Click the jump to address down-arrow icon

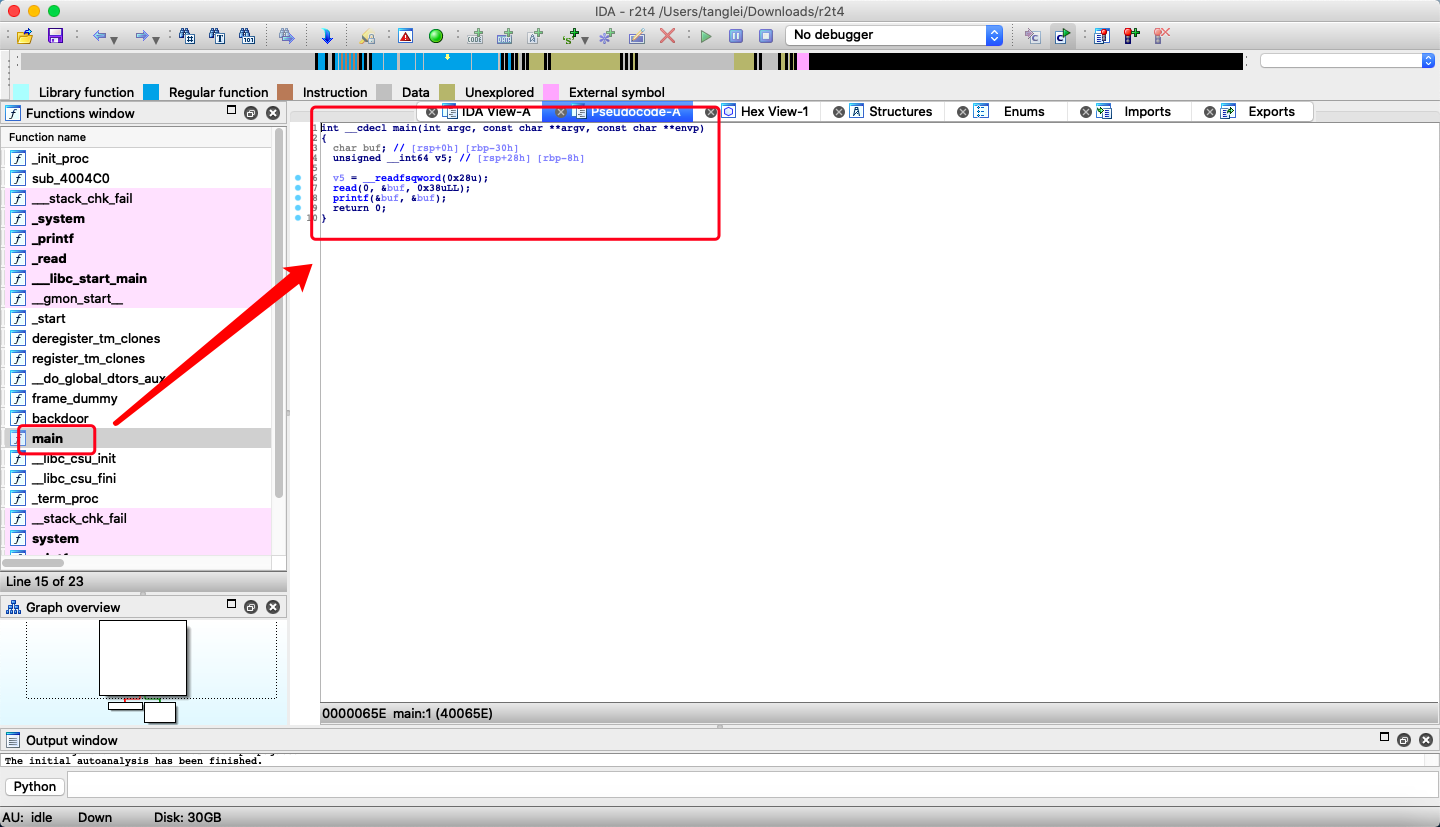tap(327, 36)
